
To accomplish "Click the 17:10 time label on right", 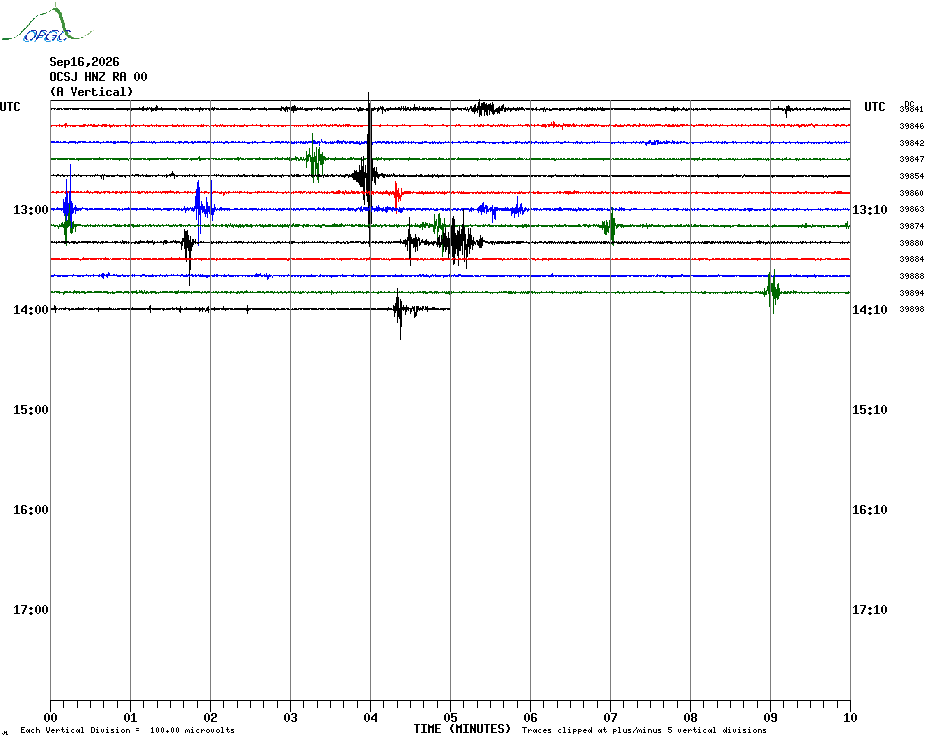I will [x=870, y=609].
